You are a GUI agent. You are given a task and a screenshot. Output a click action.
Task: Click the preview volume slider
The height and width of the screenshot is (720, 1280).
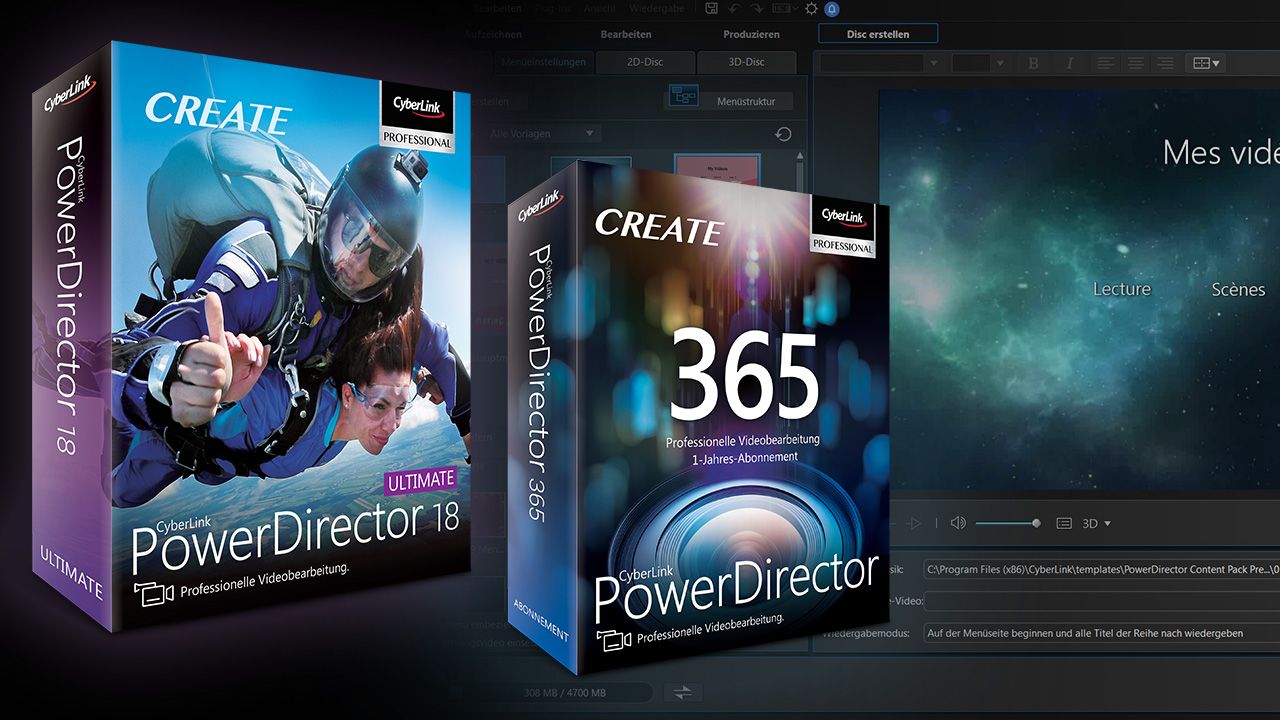coord(1006,523)
